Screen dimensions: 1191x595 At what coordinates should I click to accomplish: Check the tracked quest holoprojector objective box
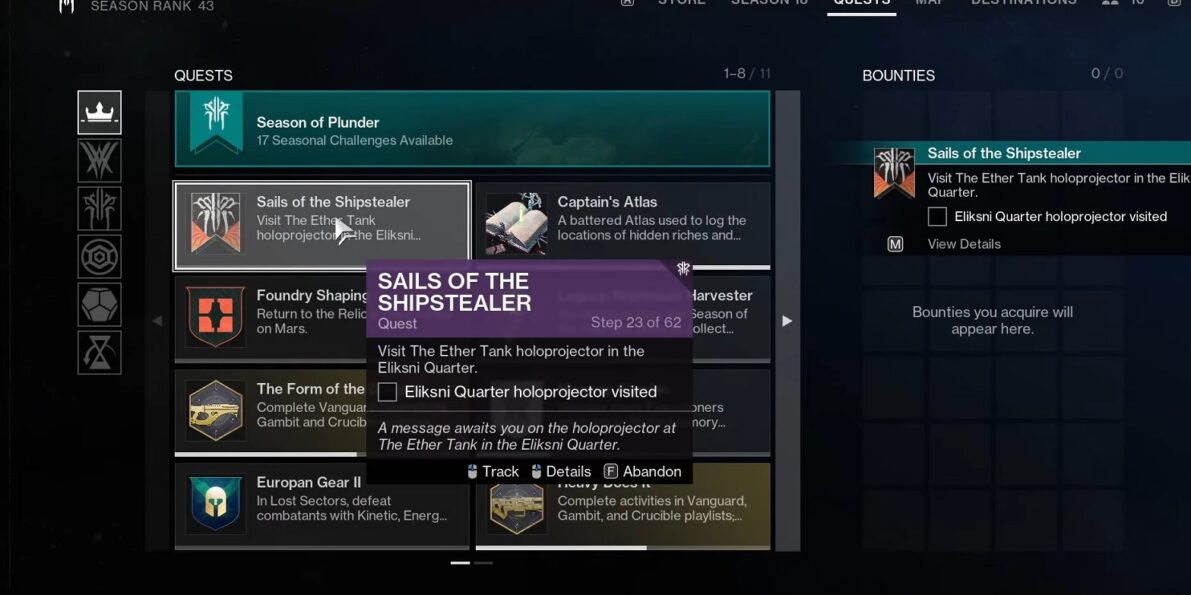(x=937, y=217)
